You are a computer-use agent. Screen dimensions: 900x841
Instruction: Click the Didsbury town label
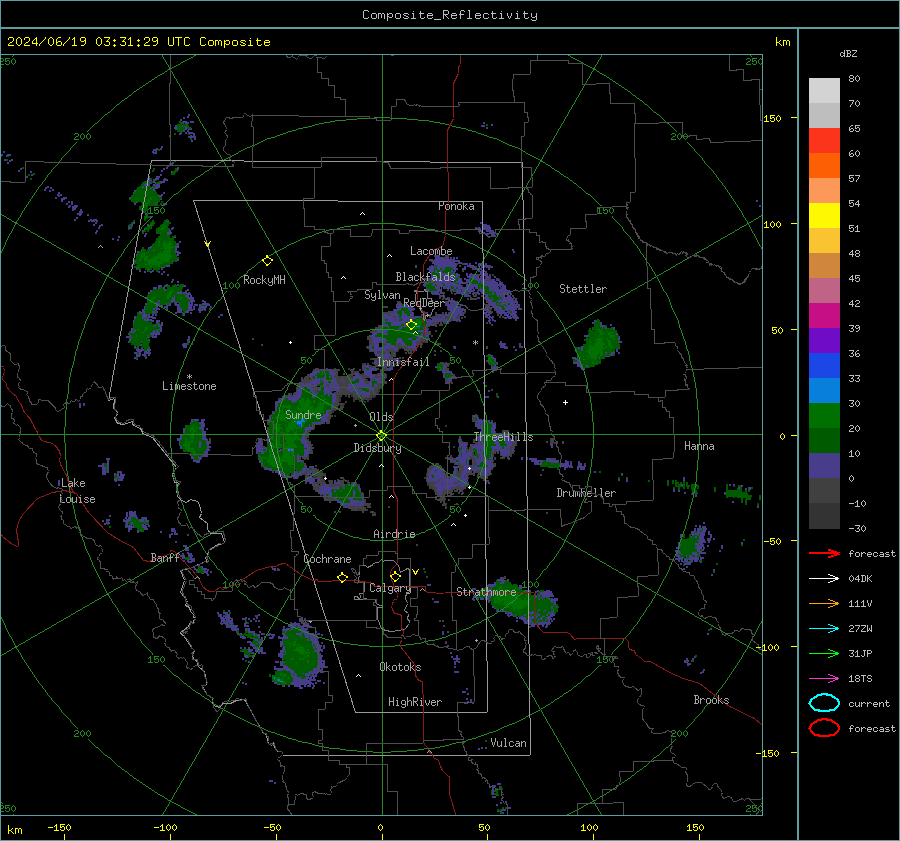pyautogui.click(x=377, y=448)
